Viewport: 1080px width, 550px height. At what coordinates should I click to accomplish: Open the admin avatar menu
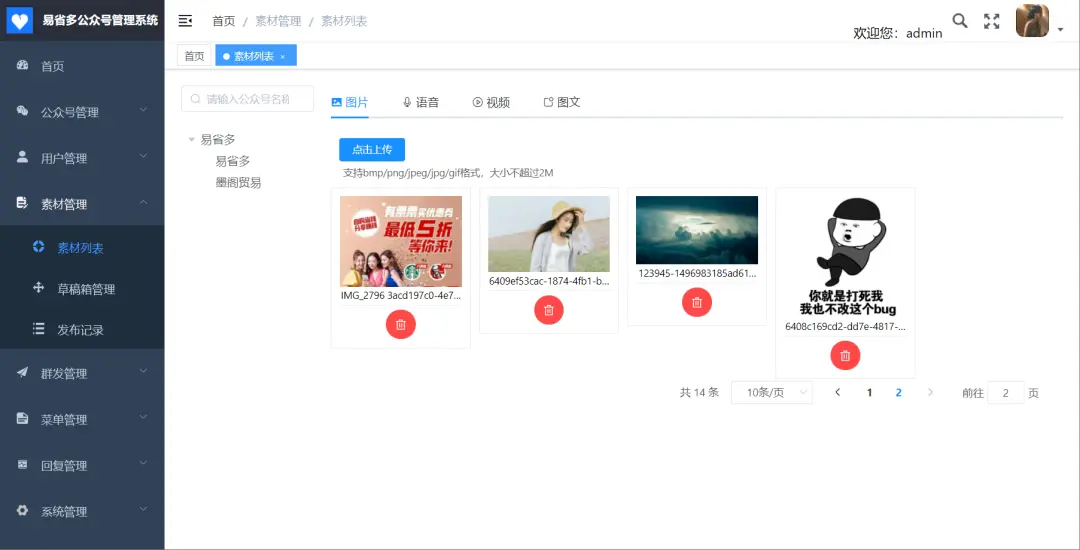1032,21
